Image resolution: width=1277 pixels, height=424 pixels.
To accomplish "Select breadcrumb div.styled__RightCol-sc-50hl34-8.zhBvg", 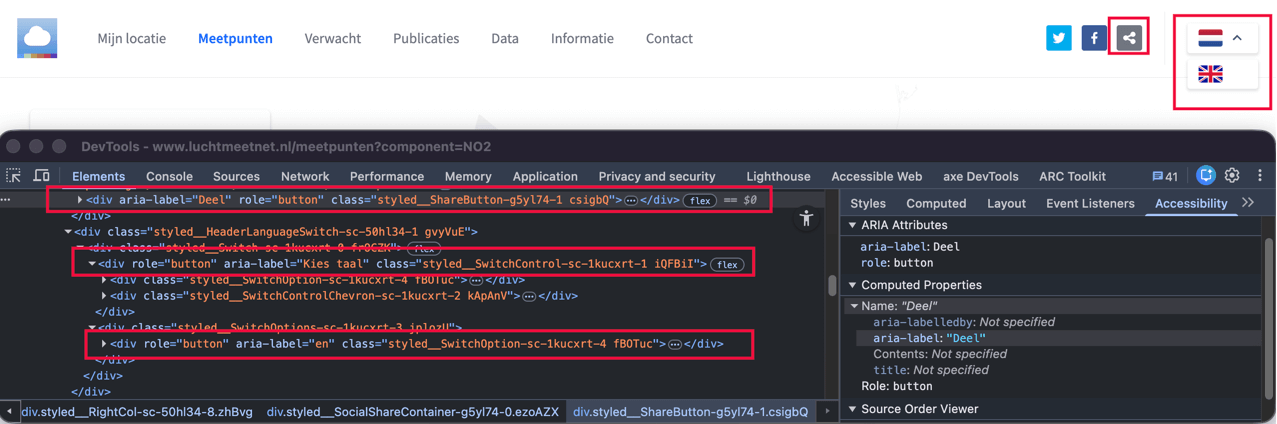I will point(137,411).
